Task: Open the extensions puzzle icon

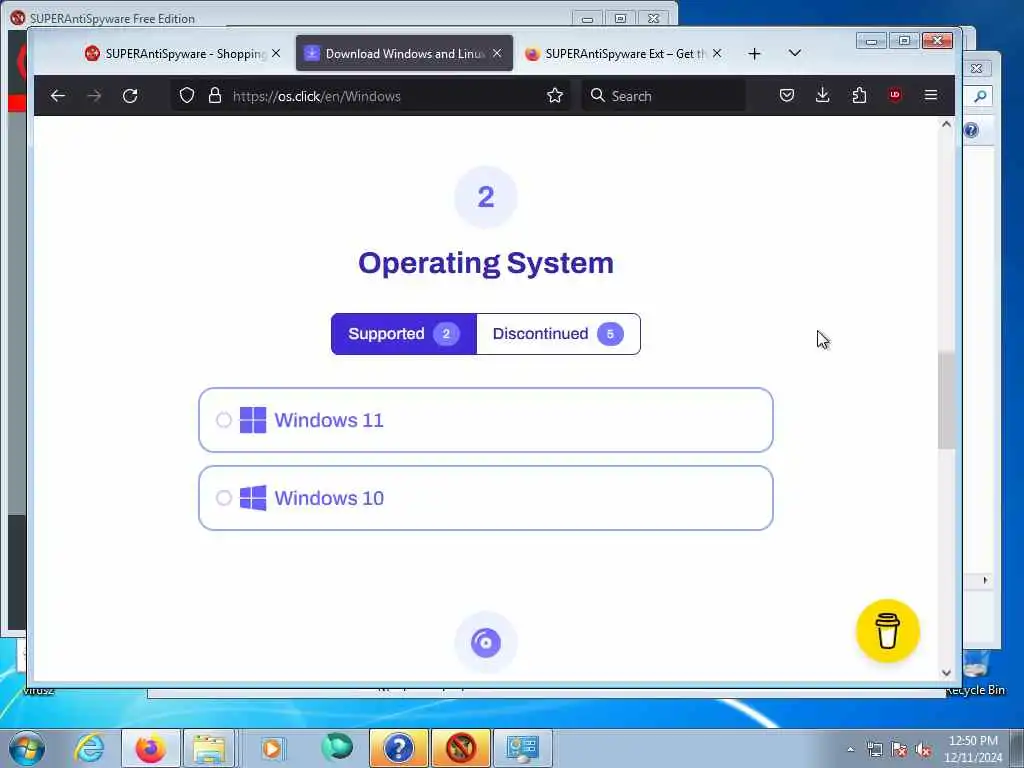Action: coord(859,96)
